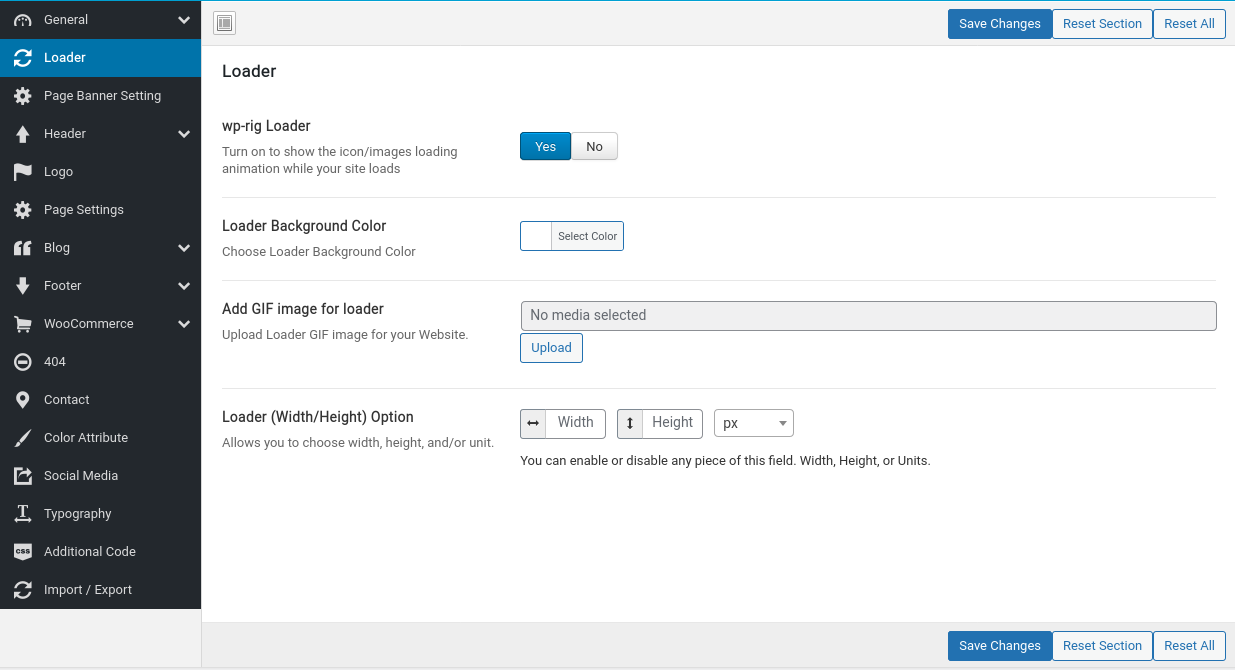Click the Footer down-arrow icon
Image resolution: width=1235 pixels, height=670 pixels.
tap(22, 286)
